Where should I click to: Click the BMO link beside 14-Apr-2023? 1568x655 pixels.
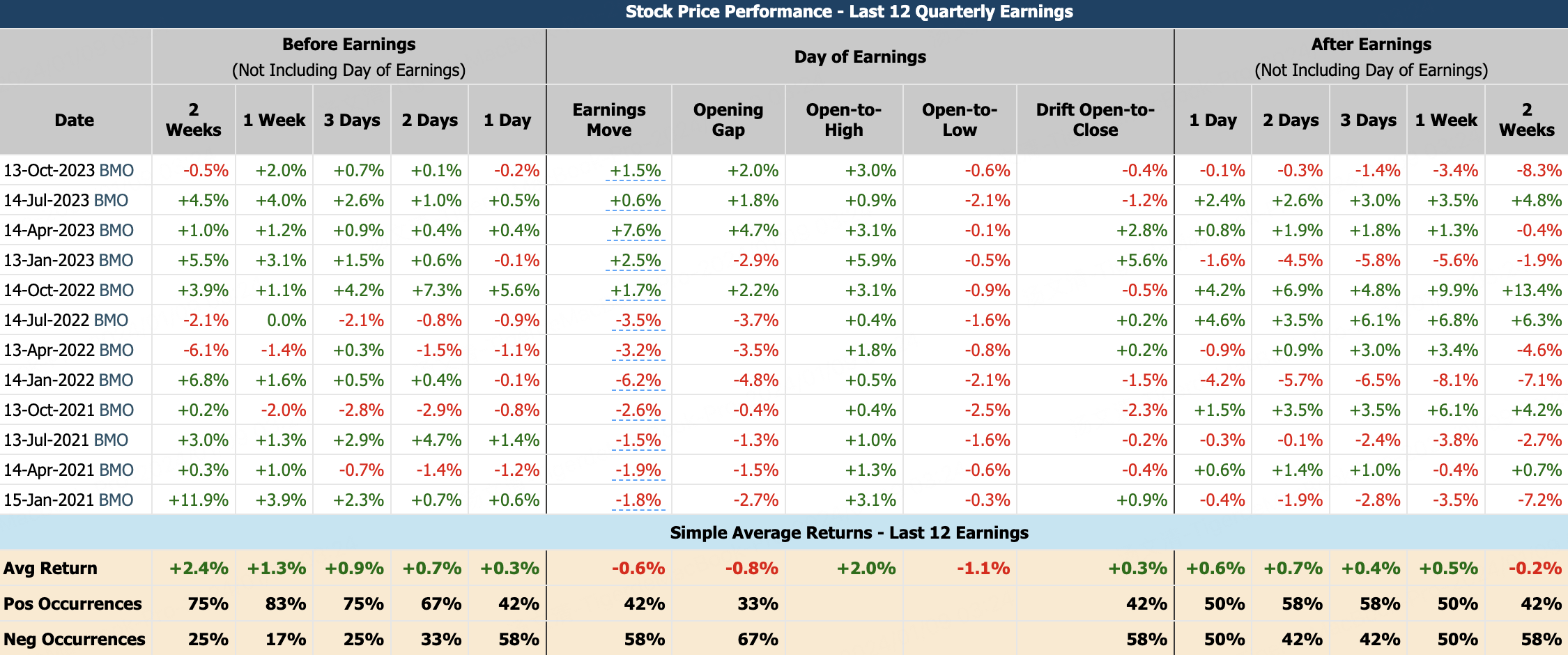coord(116,231)
